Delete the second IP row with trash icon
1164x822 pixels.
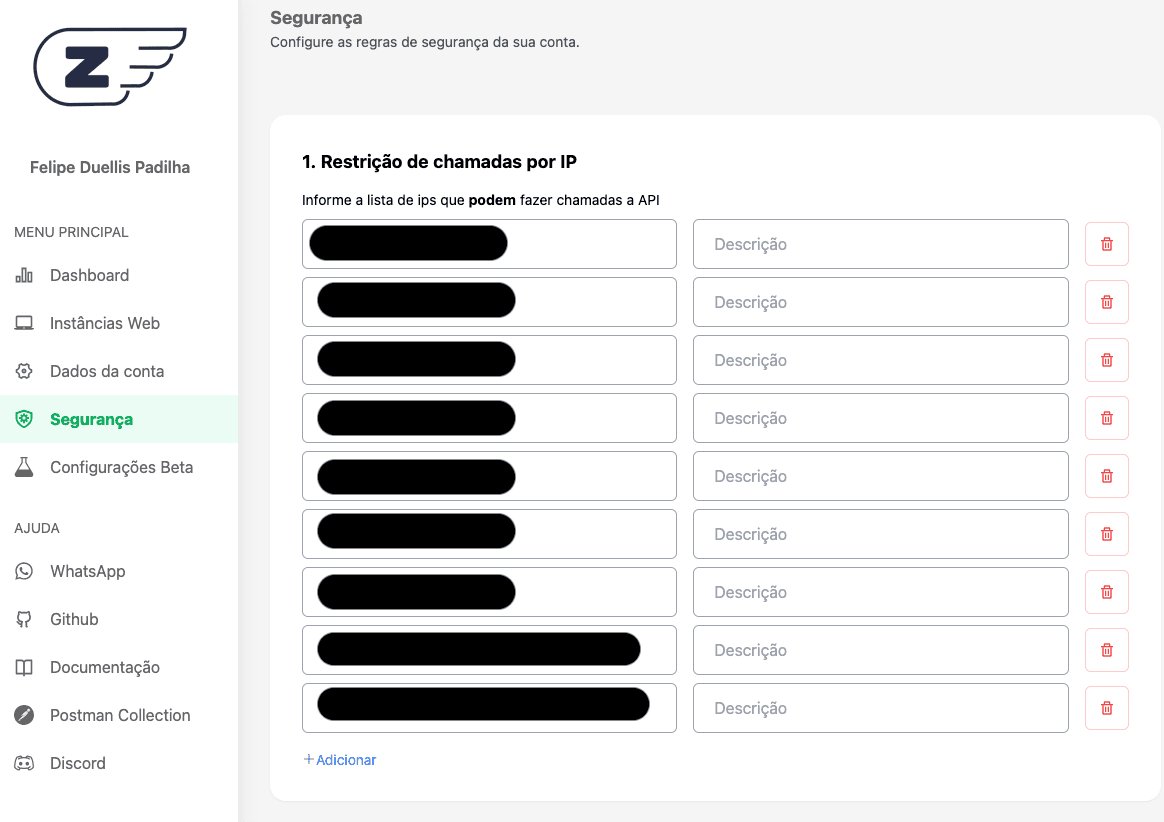click(1107, 302)
